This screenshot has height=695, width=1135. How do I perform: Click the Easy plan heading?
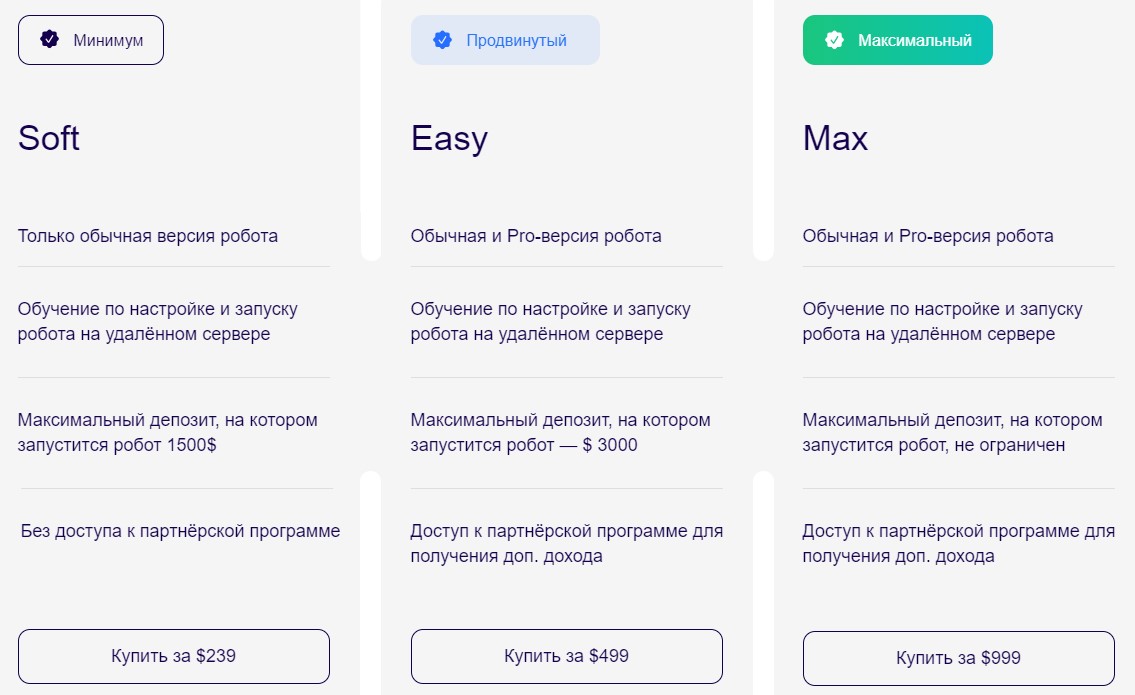point(449,138)
